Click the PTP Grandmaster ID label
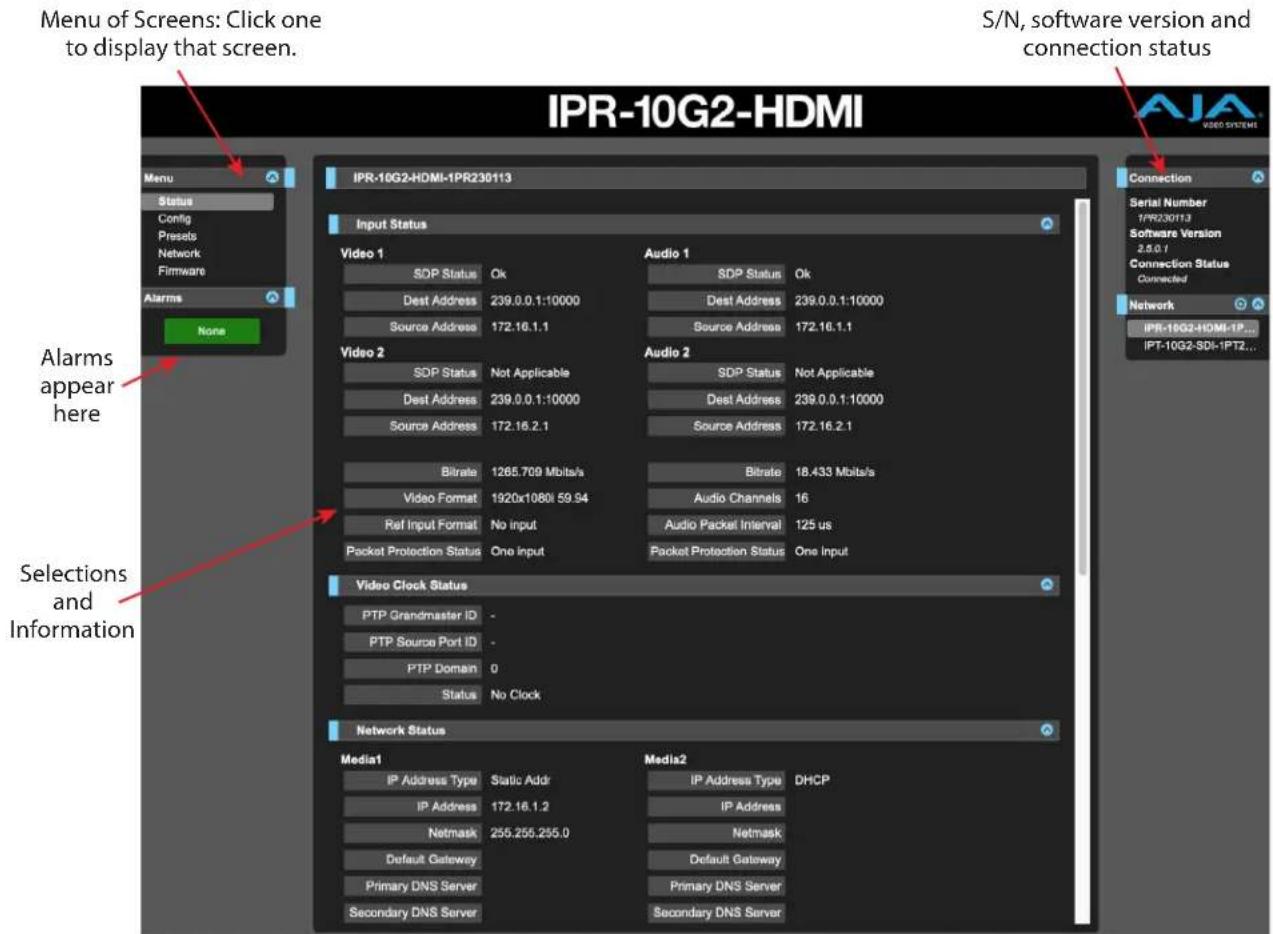Viewport: 1273px width, 934px height. click(x=414, y=615)
